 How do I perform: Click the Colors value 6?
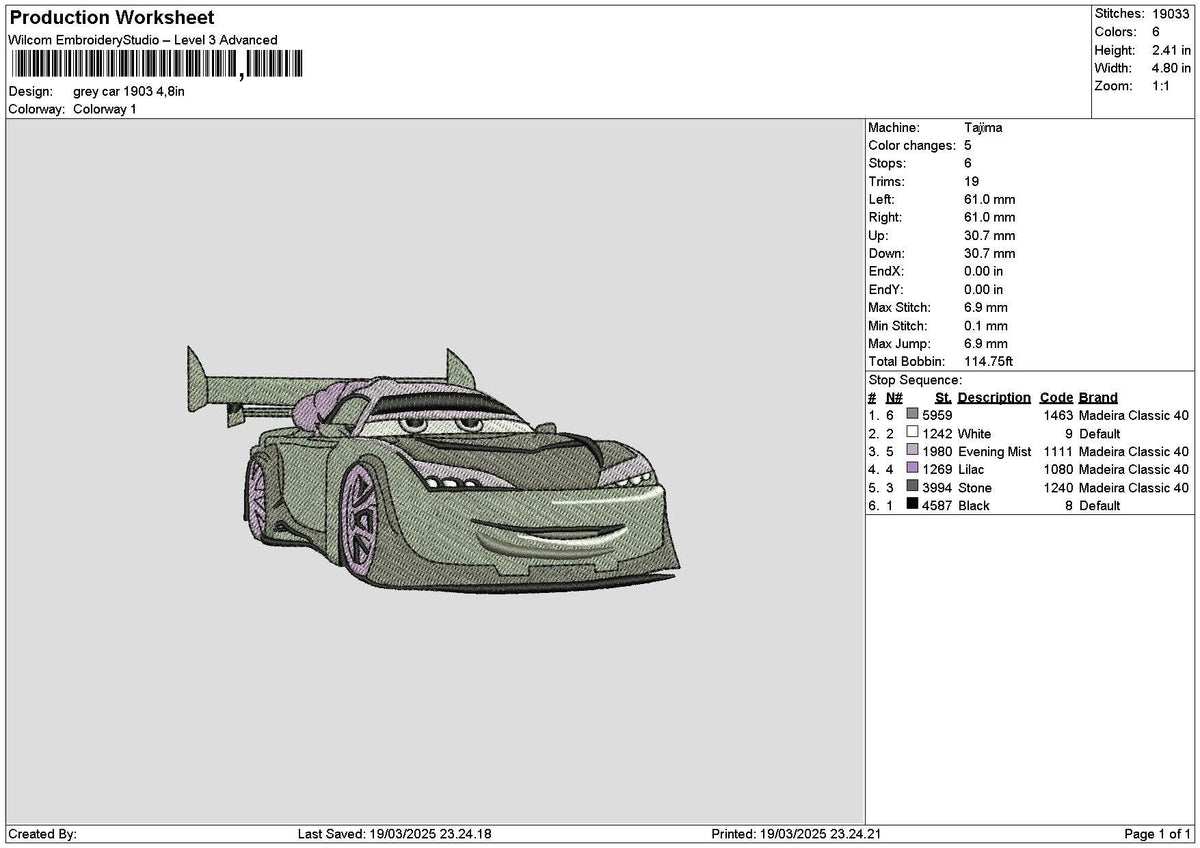click(1156, 32)
